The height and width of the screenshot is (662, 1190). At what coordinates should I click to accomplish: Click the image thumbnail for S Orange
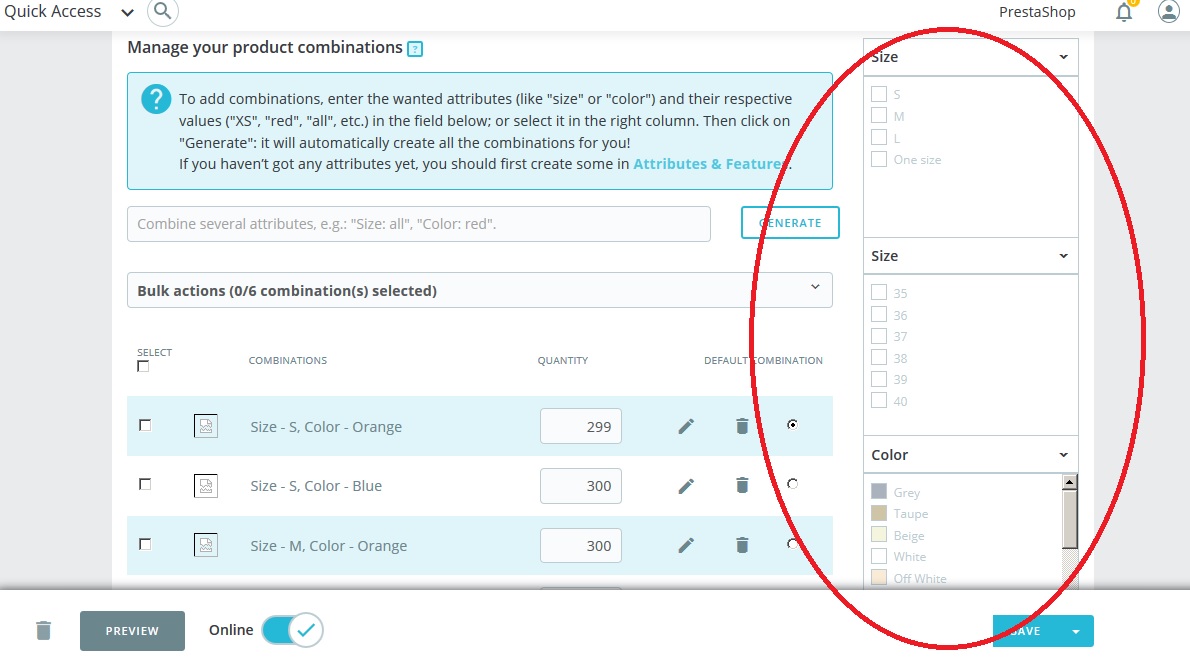pos(206,426)
